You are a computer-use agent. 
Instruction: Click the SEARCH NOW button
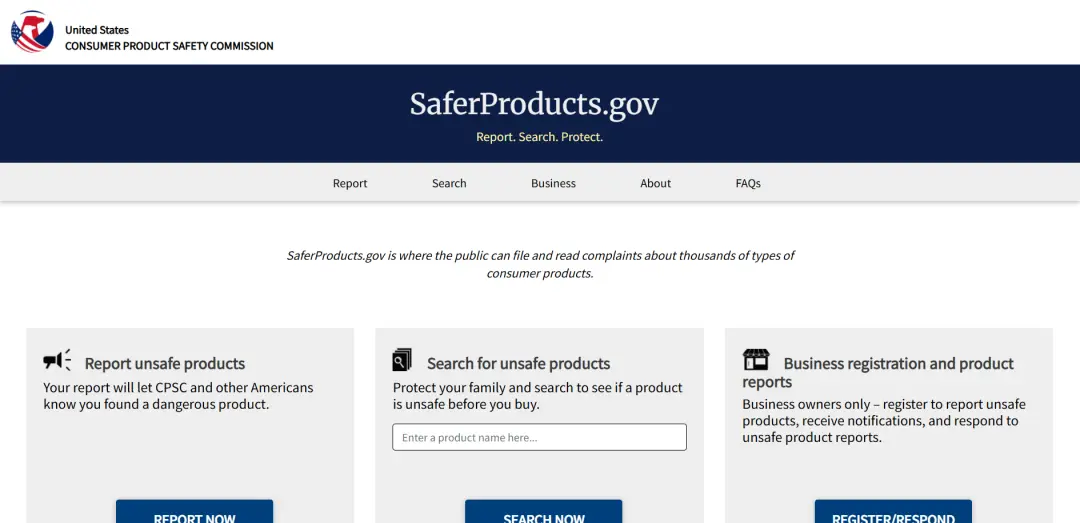tap(543, 511)
